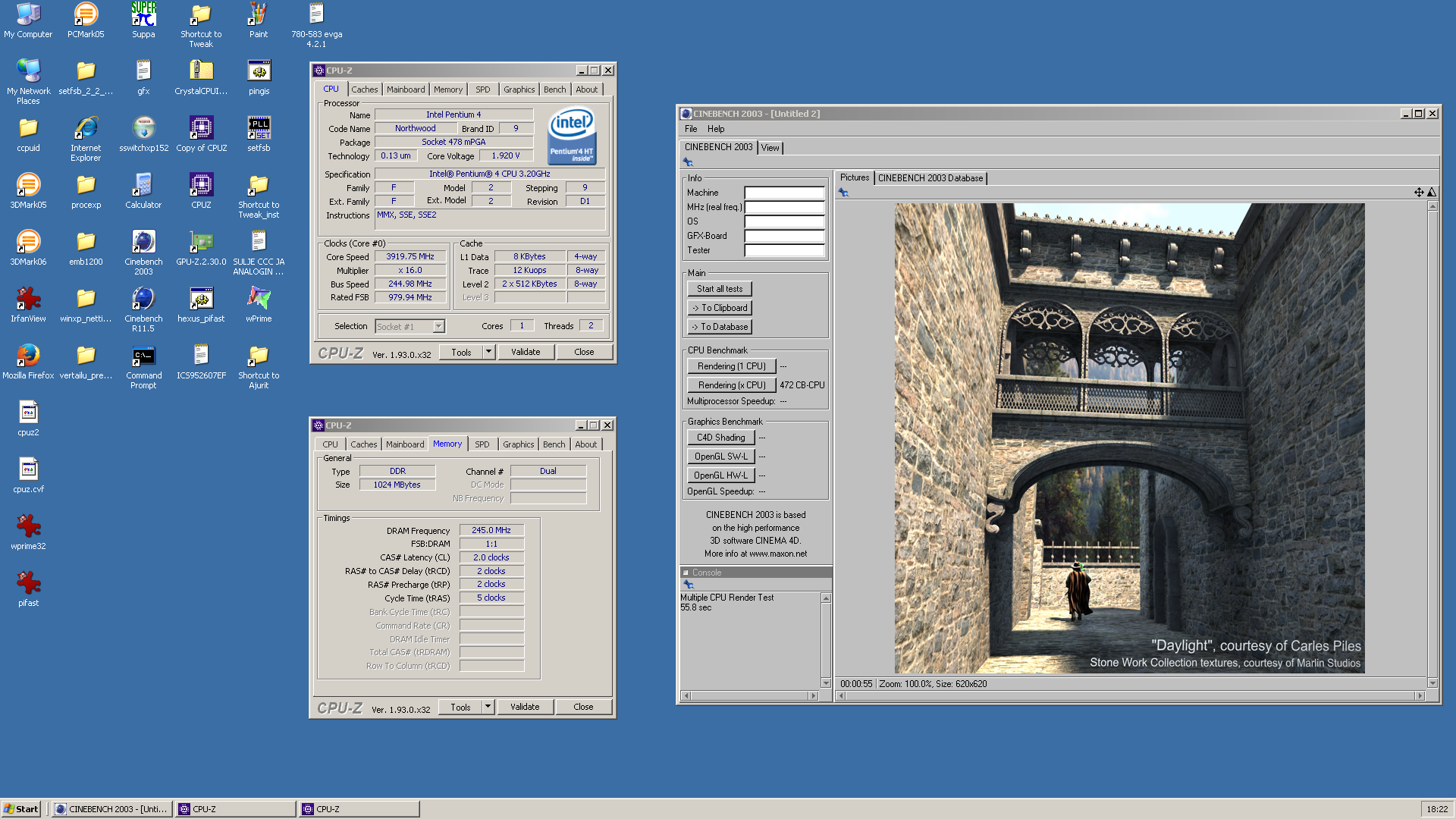The width and height of the screenshot is (1456, 819).
Task: Open the My Computer desktop icon
Action: pos(28,20)
